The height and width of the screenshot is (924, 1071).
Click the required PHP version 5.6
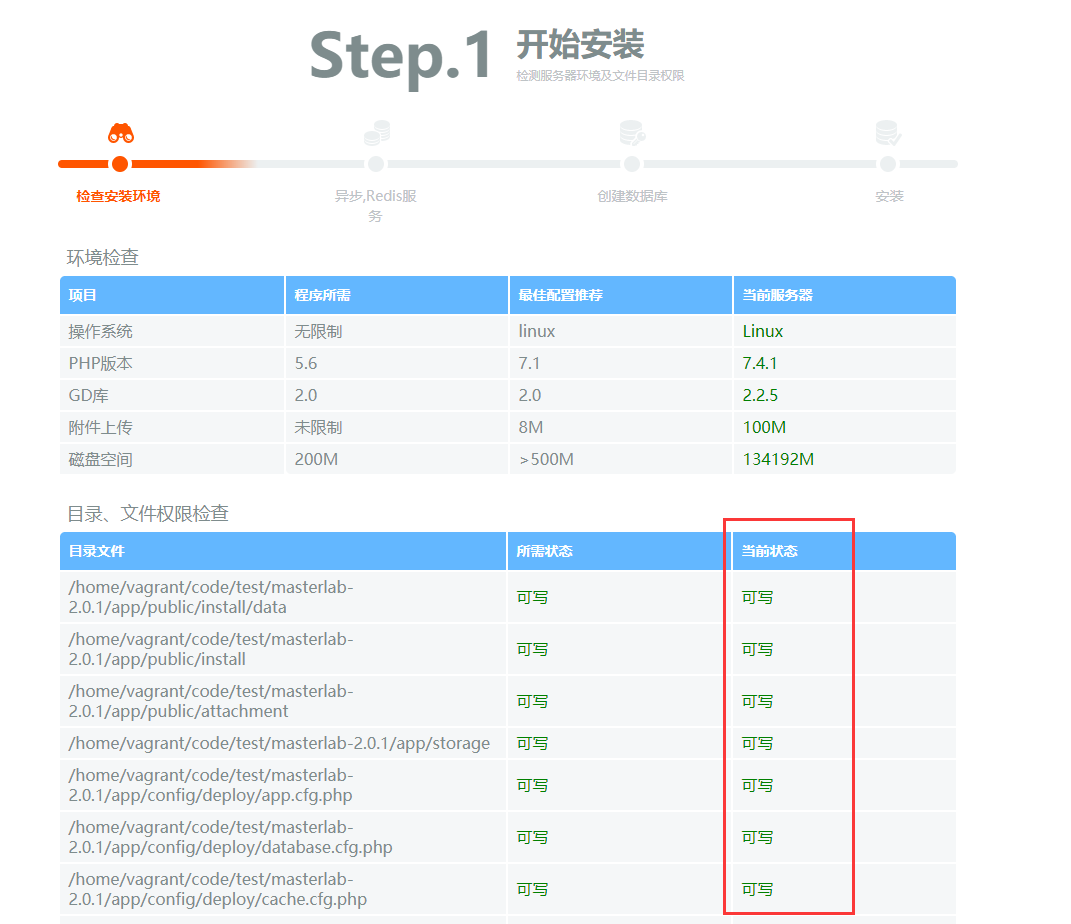tap(306, 363)
